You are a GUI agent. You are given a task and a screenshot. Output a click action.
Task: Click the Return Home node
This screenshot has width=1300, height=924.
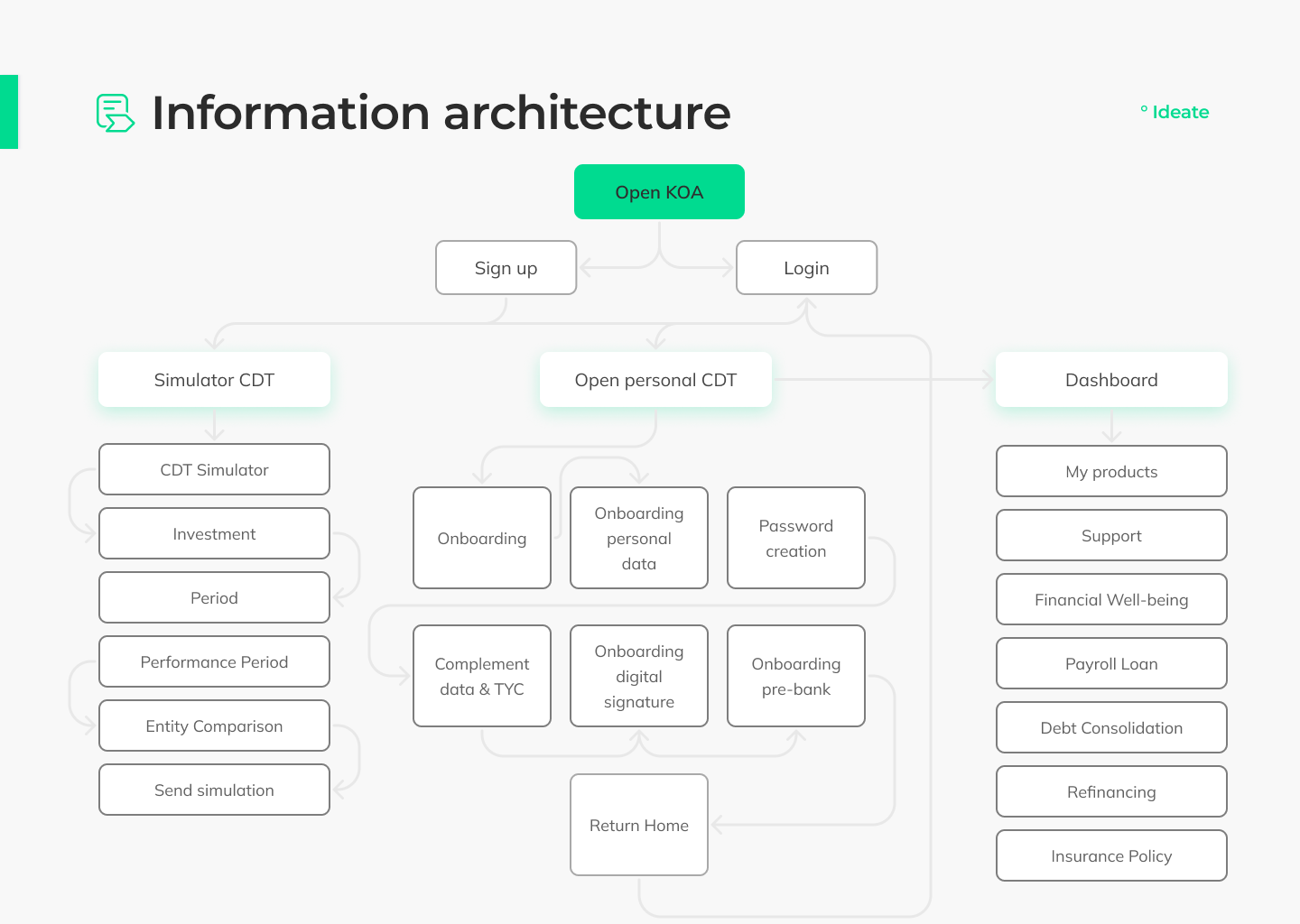639,825
